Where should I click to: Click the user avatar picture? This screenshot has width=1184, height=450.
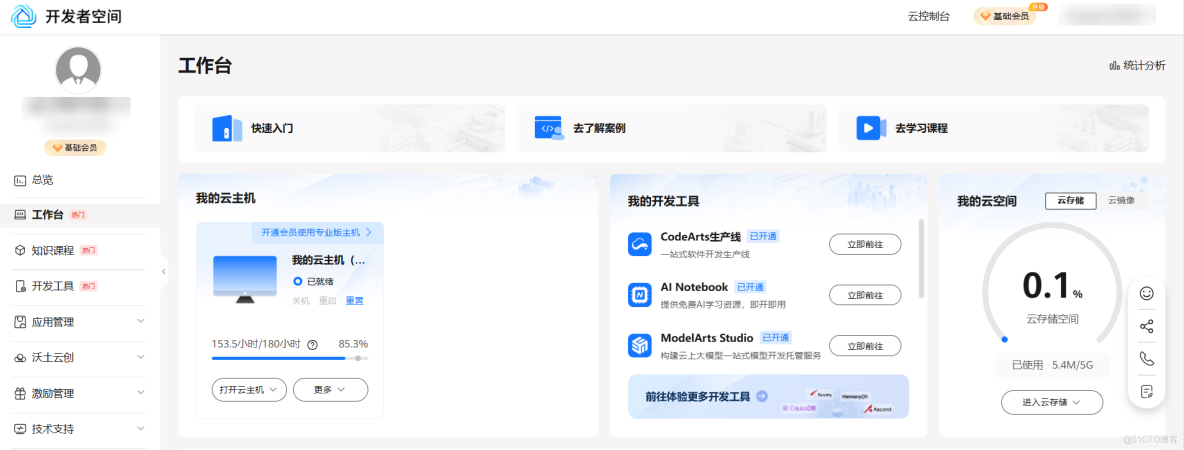click(x=78, y=70)
